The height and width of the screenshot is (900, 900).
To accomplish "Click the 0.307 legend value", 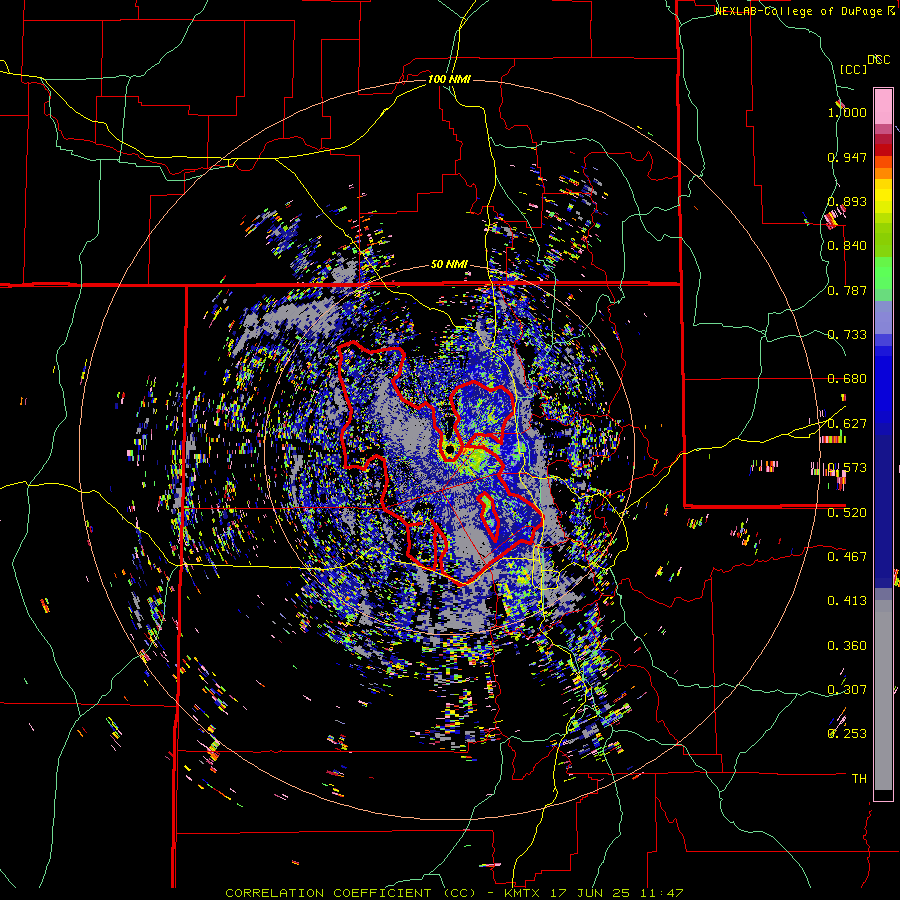I will 847,690.
